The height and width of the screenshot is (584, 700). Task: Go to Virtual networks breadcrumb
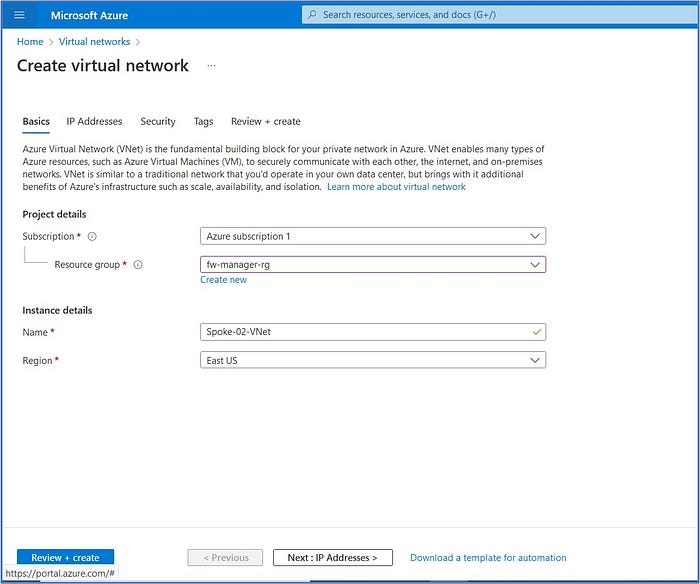point(94,42)
